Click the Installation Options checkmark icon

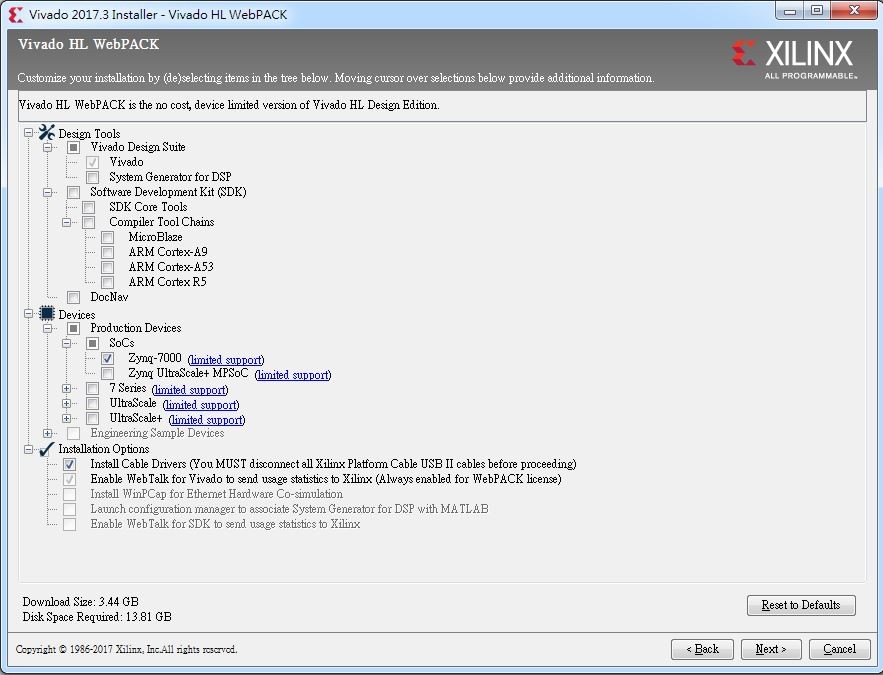pos(47,449)
